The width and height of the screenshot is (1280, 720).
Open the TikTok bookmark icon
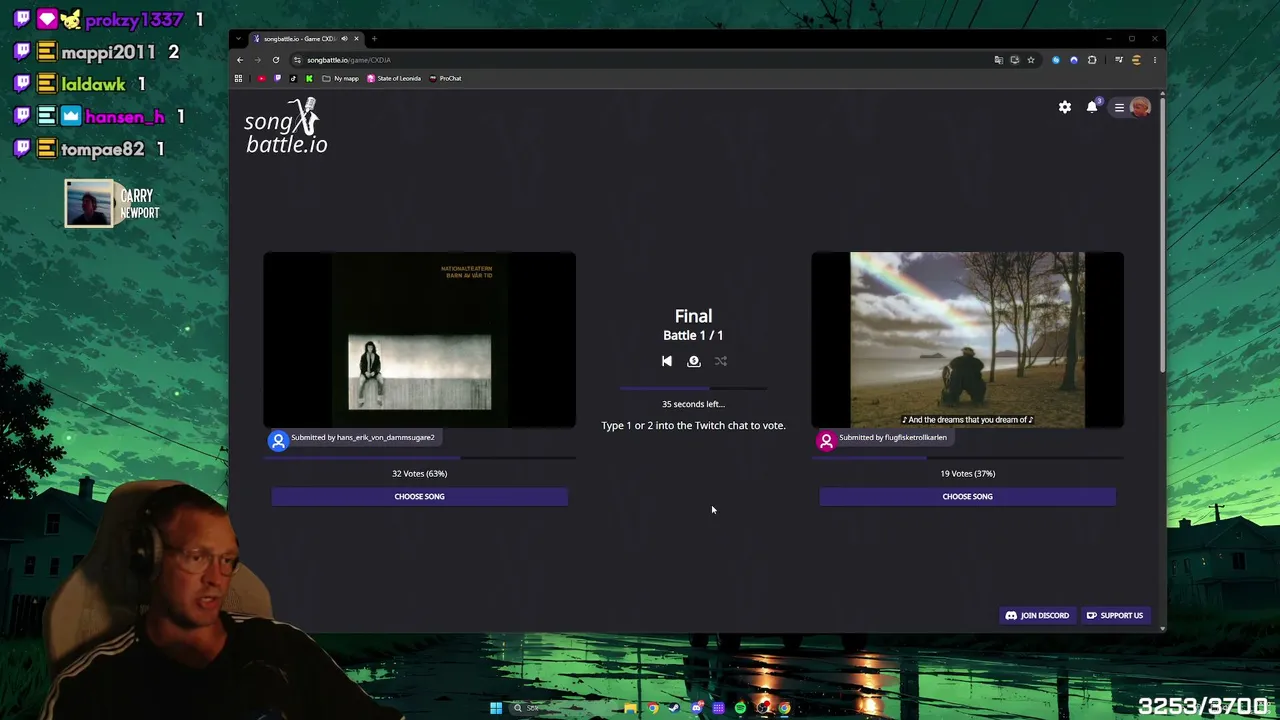tap(293, 78)
